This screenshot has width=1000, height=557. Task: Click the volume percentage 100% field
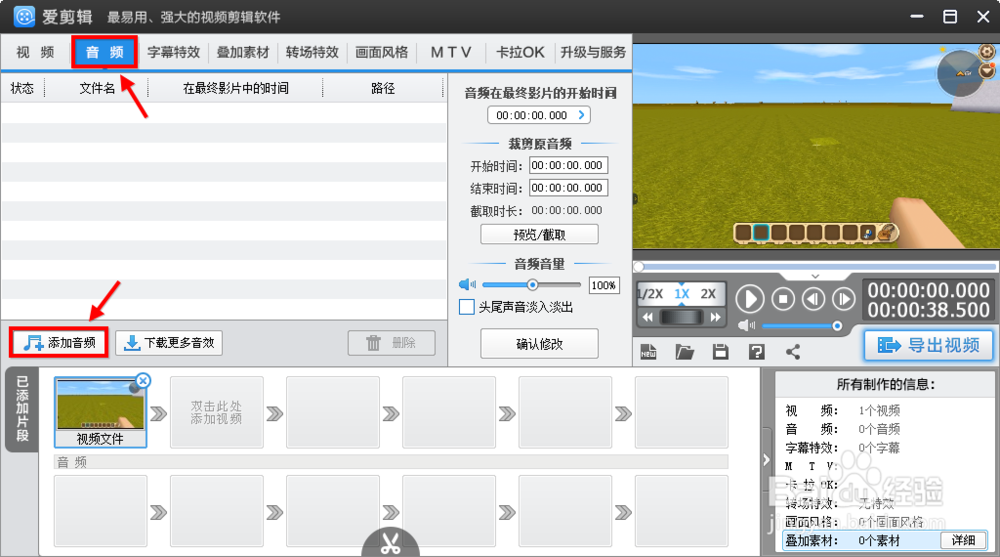point(603,285)
